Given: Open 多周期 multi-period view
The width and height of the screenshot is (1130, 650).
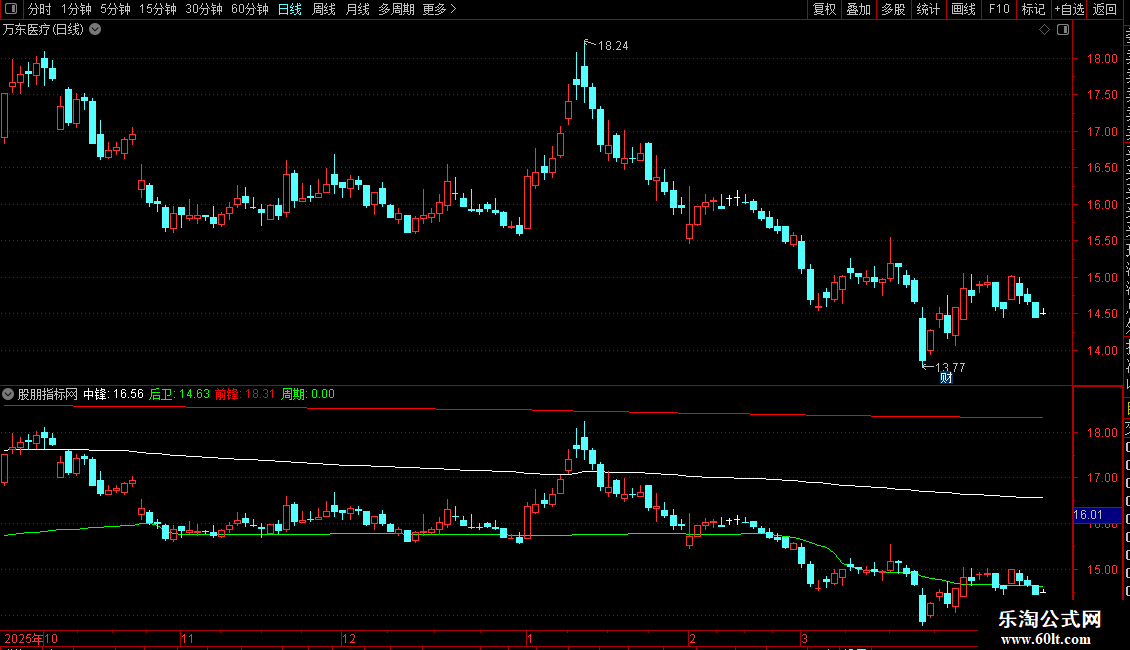Looking at the screenshot, I should click(x=396, y=9).
